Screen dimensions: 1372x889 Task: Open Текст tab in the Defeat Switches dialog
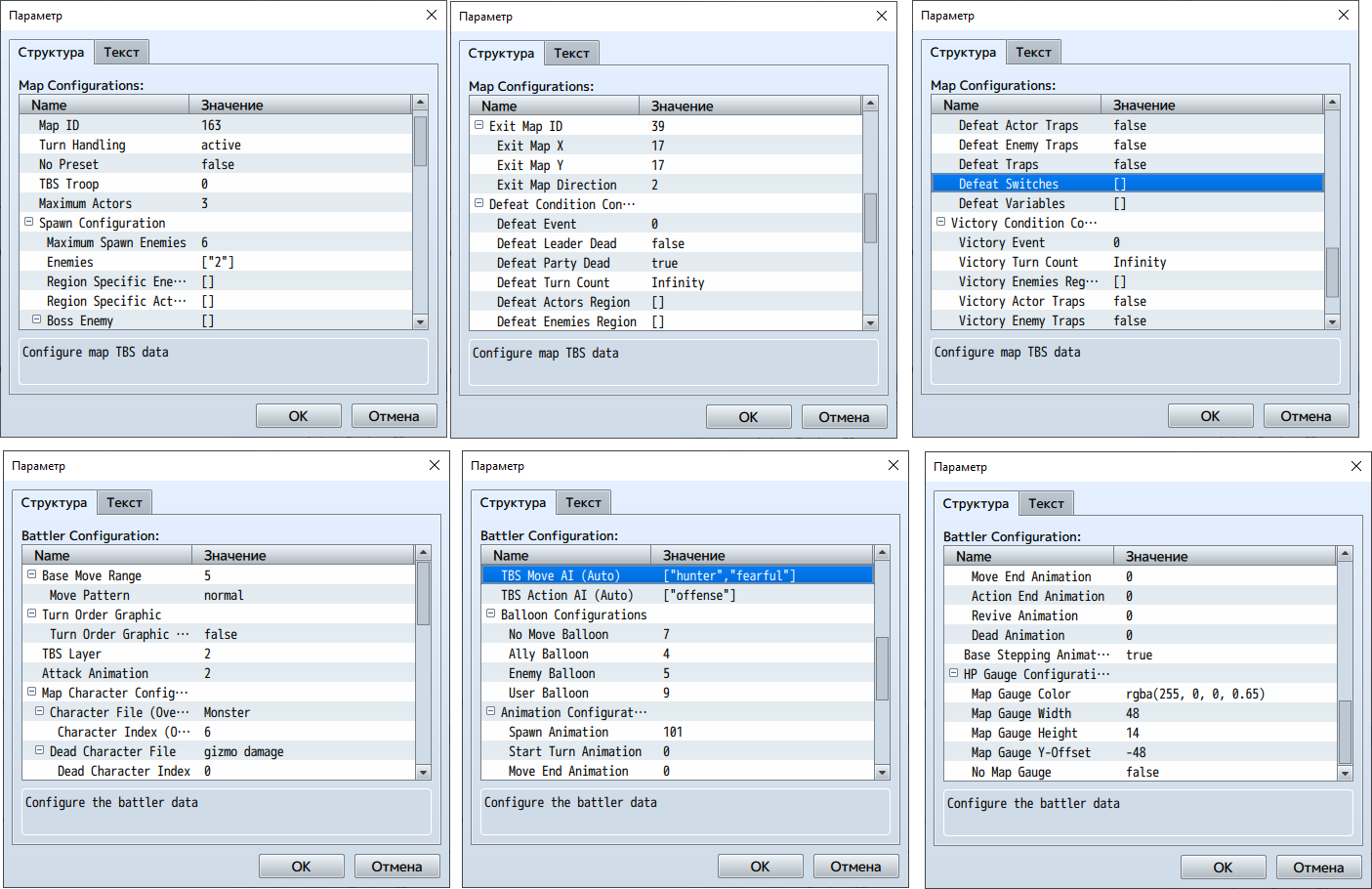tap(1034, 53)
